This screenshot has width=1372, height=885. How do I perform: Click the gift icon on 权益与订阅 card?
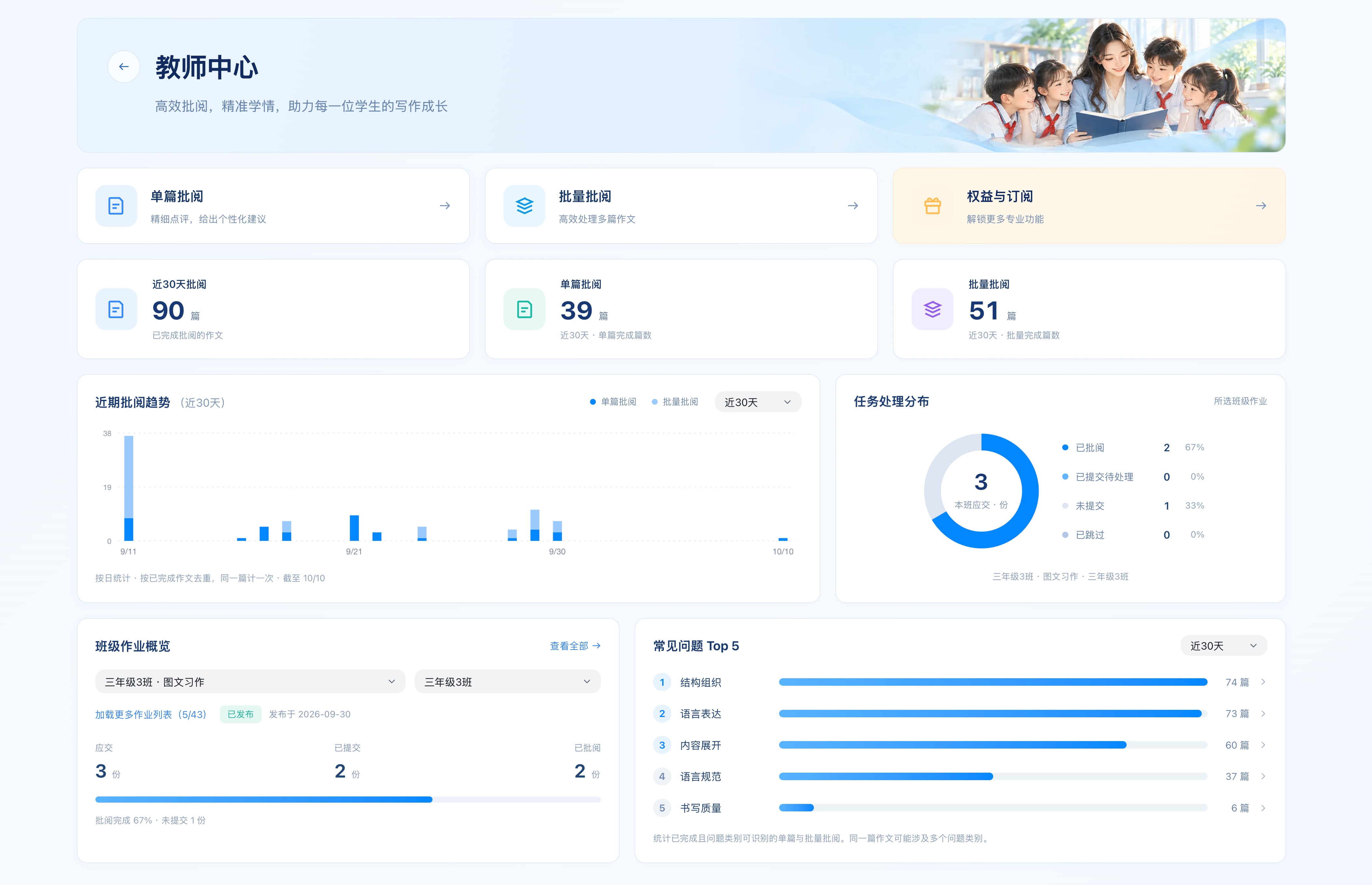pos(933,206)
